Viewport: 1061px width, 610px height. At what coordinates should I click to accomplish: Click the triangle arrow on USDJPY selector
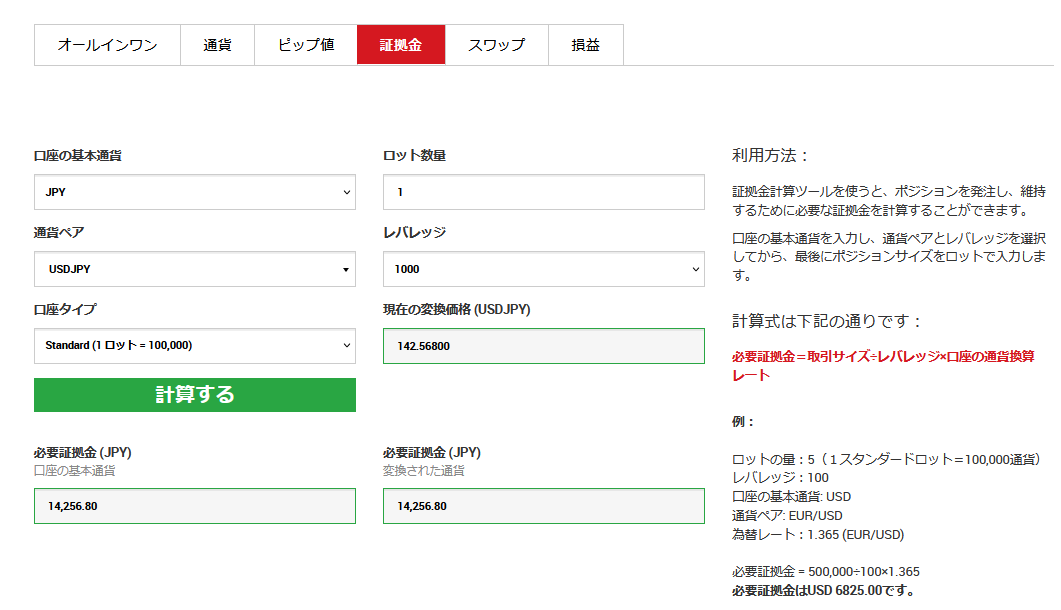pos(346,269)
